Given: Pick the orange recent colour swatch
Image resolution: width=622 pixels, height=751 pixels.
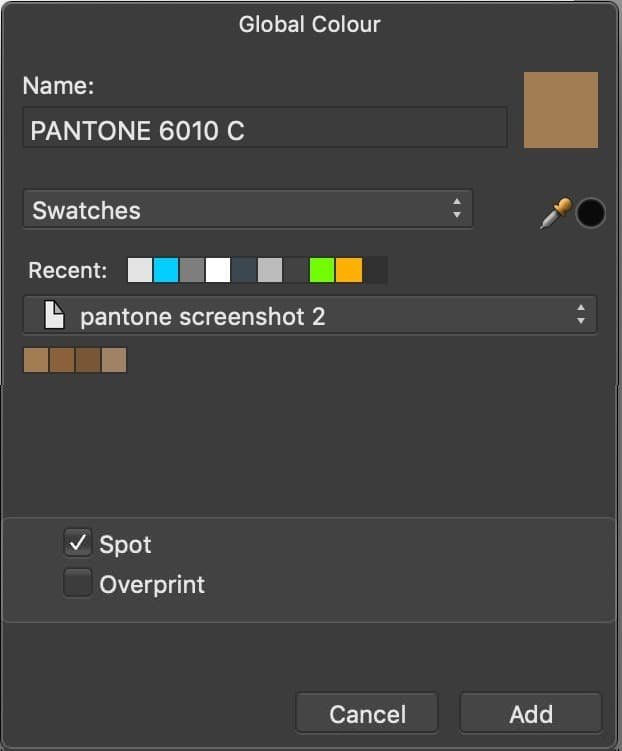Looking at the screenshot, I should point(349,270).
